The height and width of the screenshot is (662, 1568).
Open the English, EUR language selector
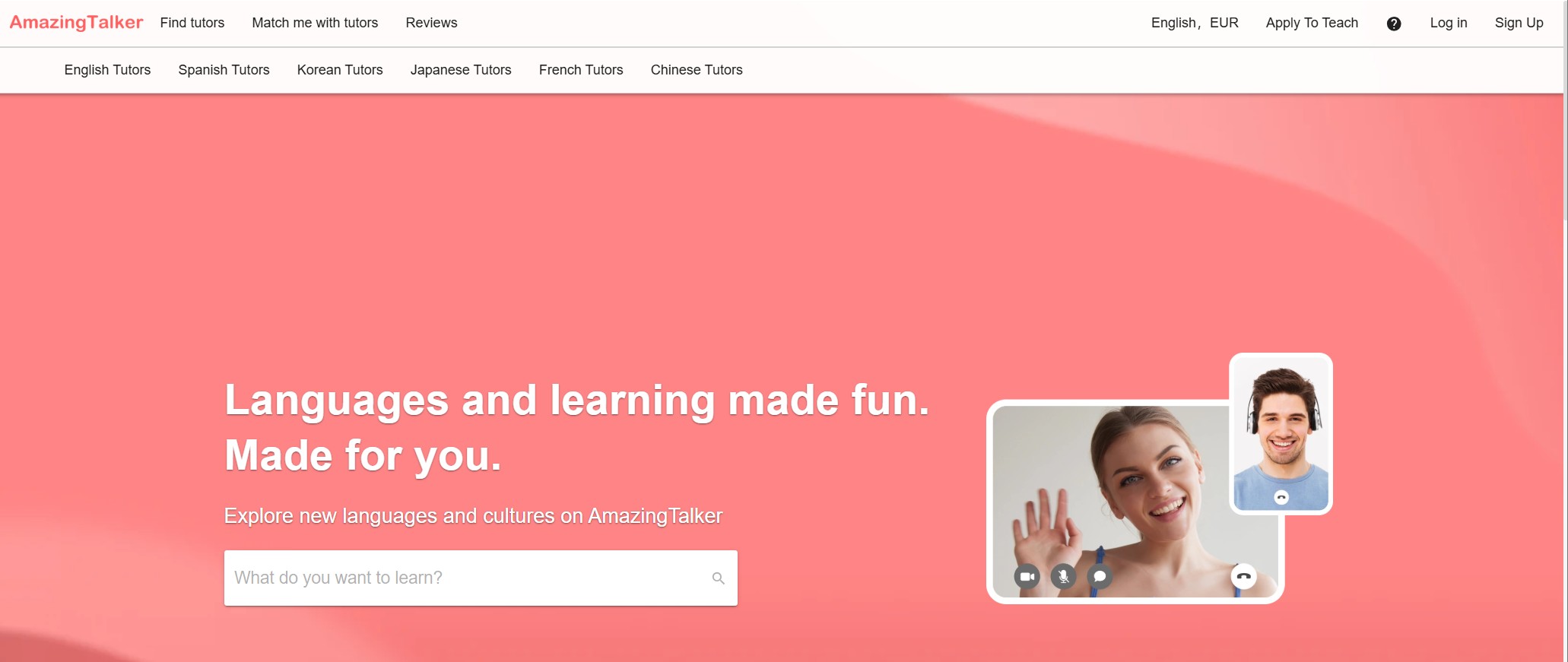pos(1194,23)
